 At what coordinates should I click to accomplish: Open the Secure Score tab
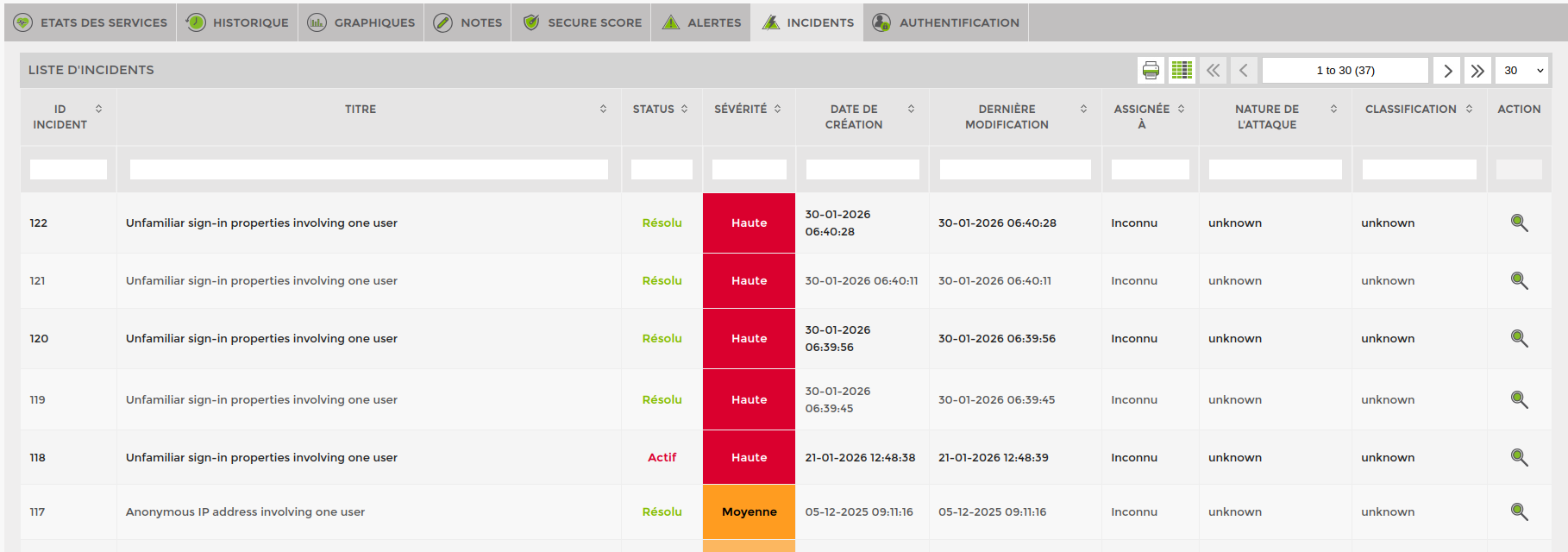[x=583, y=23]
